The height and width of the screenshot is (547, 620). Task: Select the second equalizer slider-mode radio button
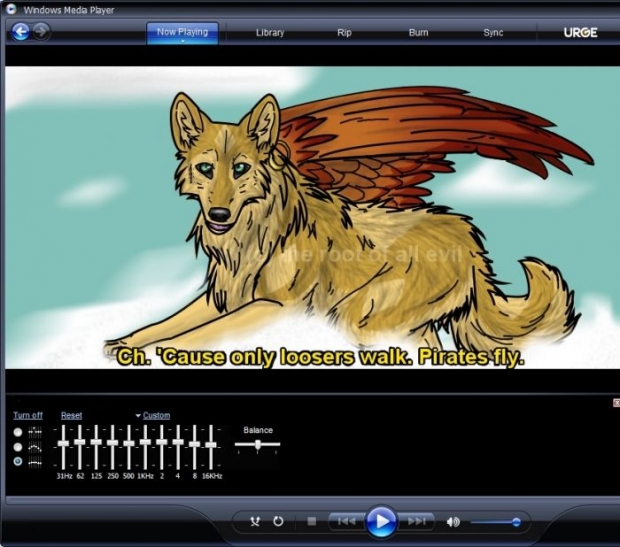[x=19, y=447]
